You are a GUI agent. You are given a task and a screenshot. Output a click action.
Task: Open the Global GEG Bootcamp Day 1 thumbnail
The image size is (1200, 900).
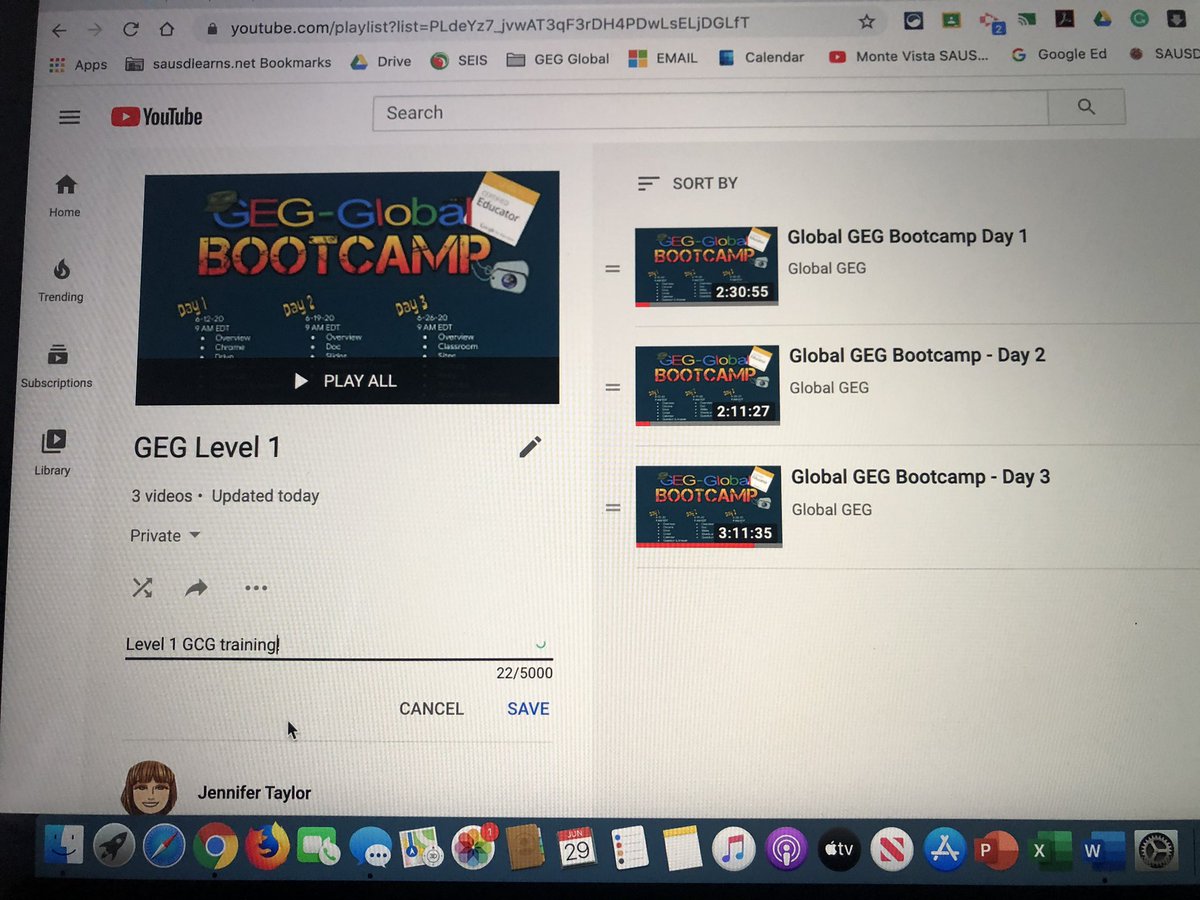tap(706, 266)
